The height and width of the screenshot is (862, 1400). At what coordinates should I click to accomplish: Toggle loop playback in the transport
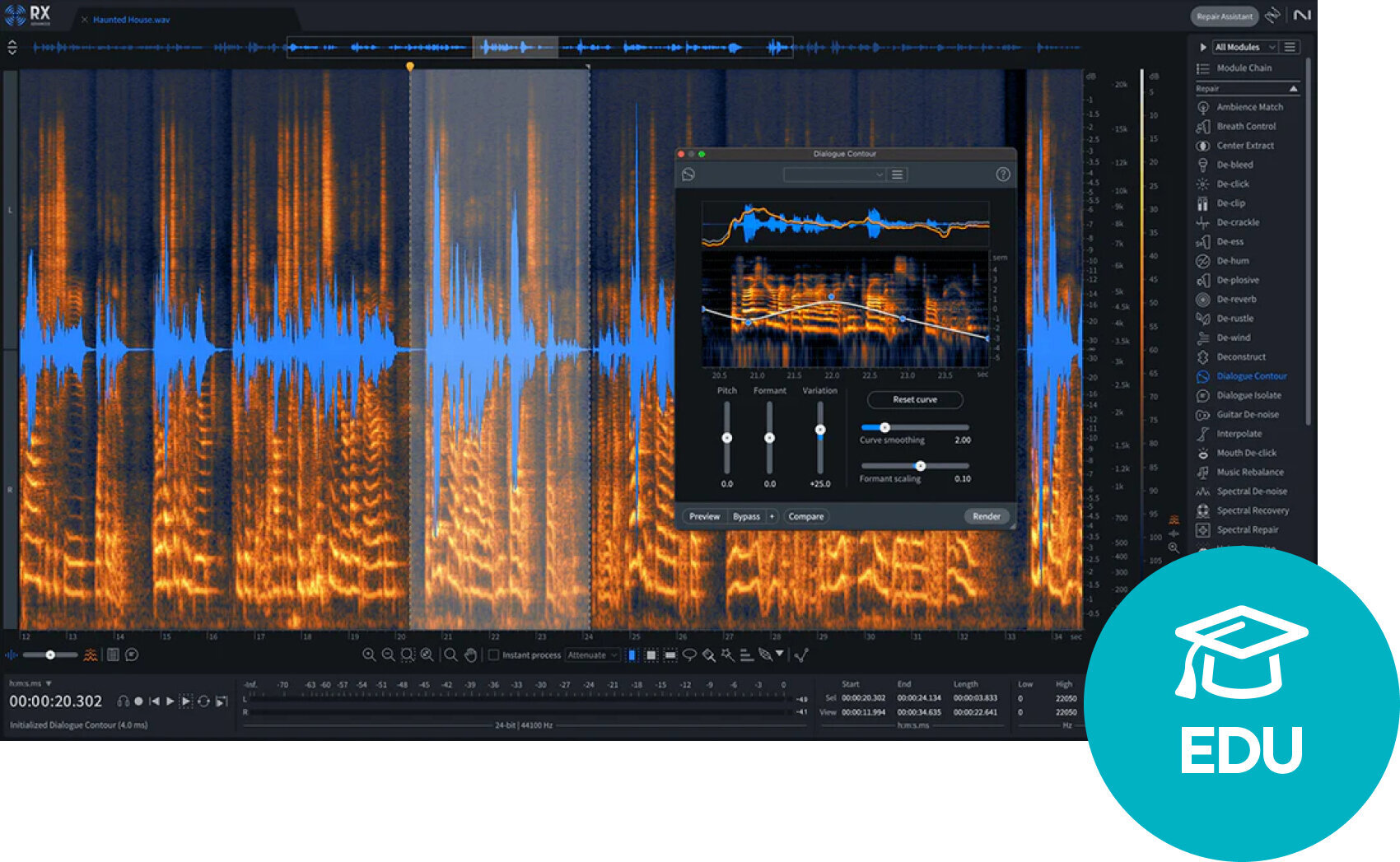coord(203,701)
